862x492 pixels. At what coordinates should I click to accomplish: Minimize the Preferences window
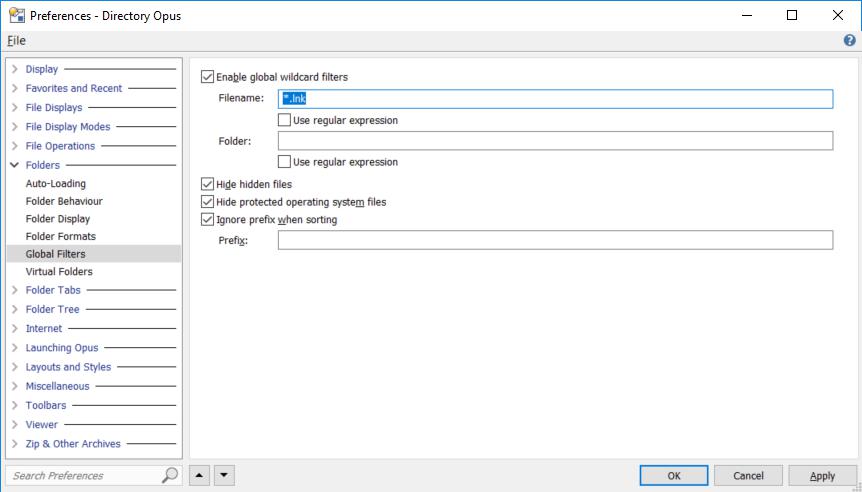pyautogui.click(x=747, y=15)
